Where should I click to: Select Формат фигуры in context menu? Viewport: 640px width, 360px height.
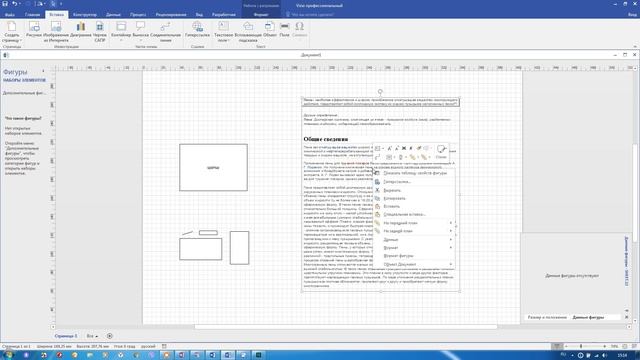(x=414, y=256)
